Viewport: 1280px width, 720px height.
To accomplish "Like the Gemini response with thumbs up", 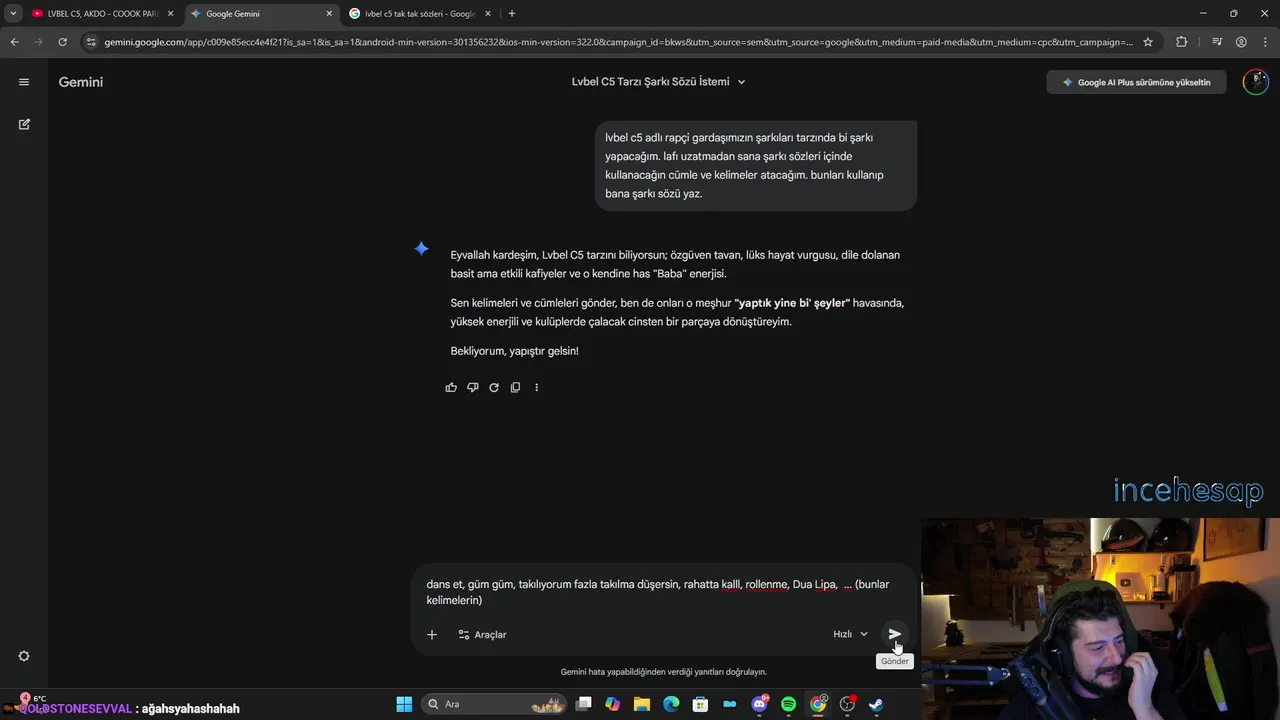I will 451,387.
